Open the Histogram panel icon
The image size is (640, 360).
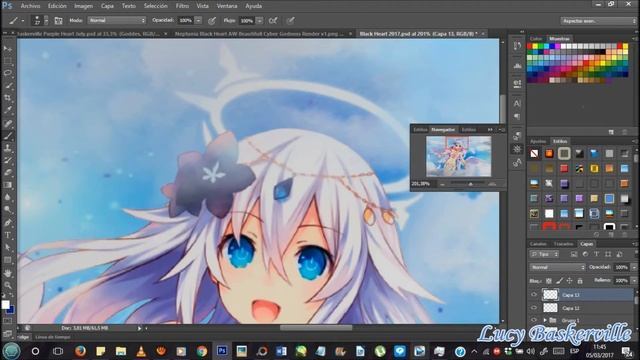click(517, 66)
